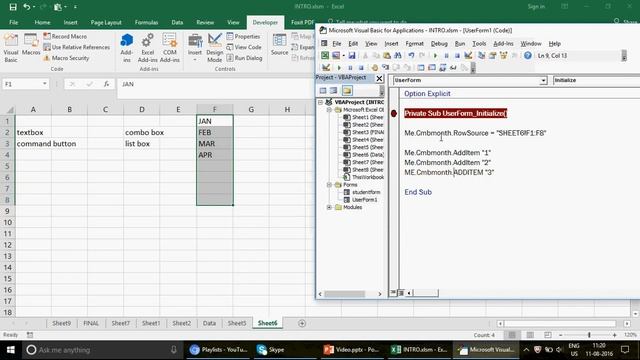Click insert function fx button

pos(106,84)
